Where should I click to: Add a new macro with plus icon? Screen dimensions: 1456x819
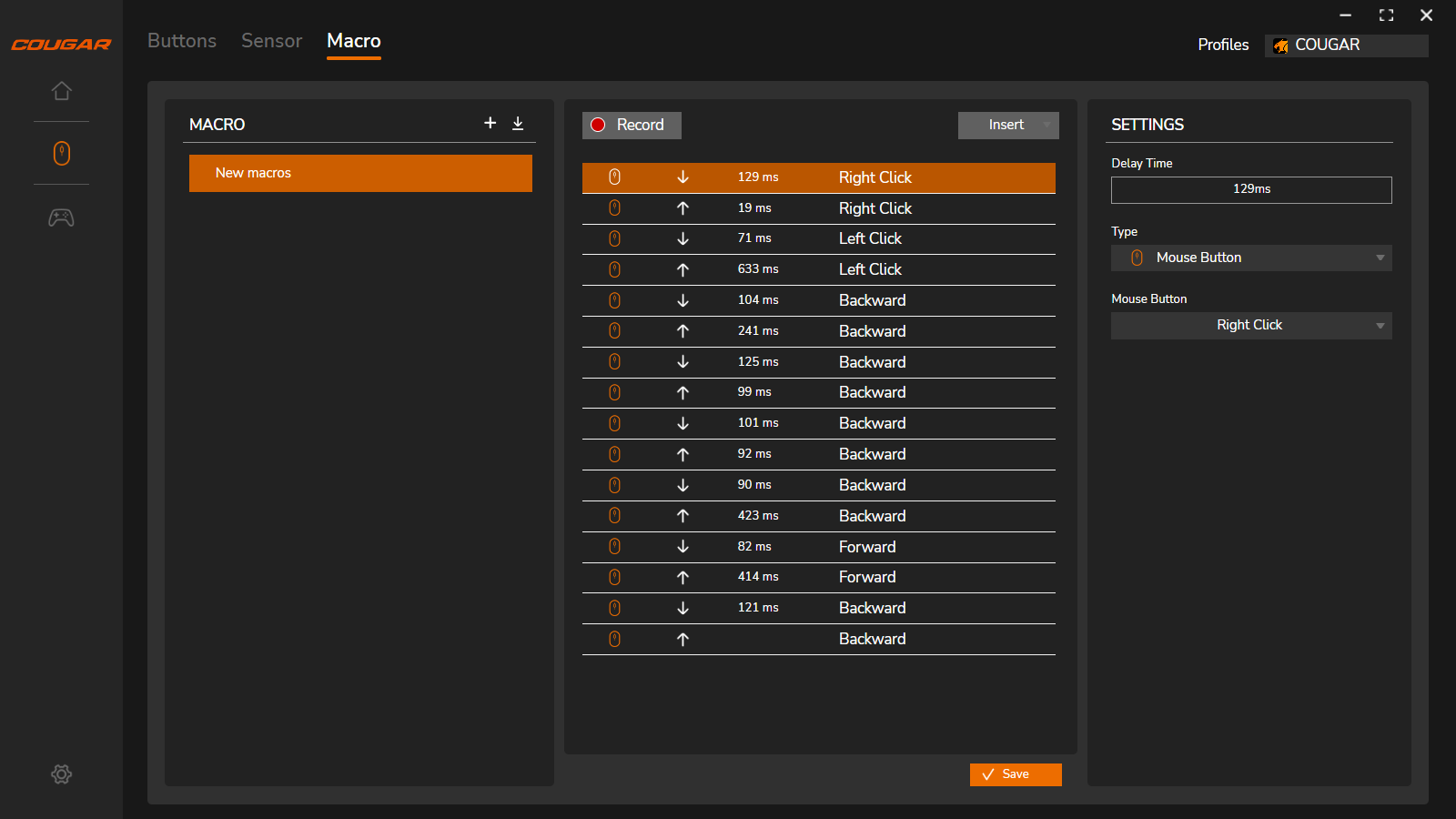[x=490, y=123]
